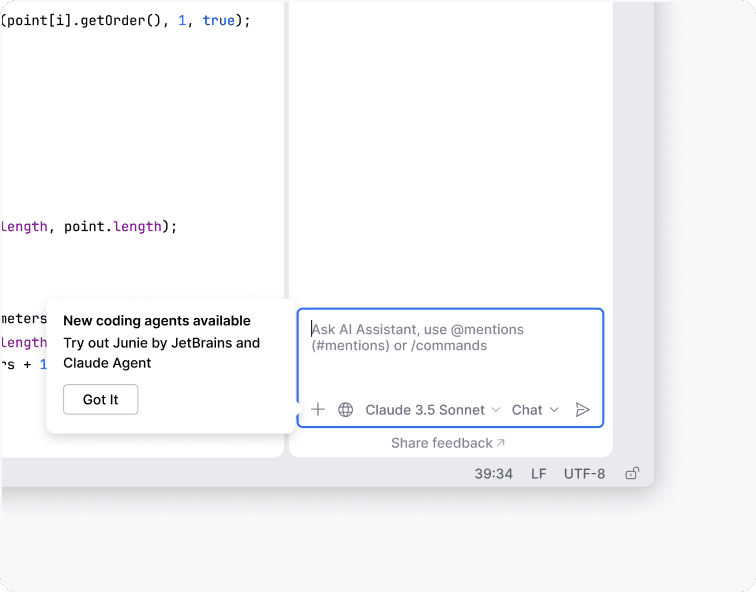The width and height of the screenshot is (756, 592).
Task: Click the globe icon in chat input
Action: [346, 409]
